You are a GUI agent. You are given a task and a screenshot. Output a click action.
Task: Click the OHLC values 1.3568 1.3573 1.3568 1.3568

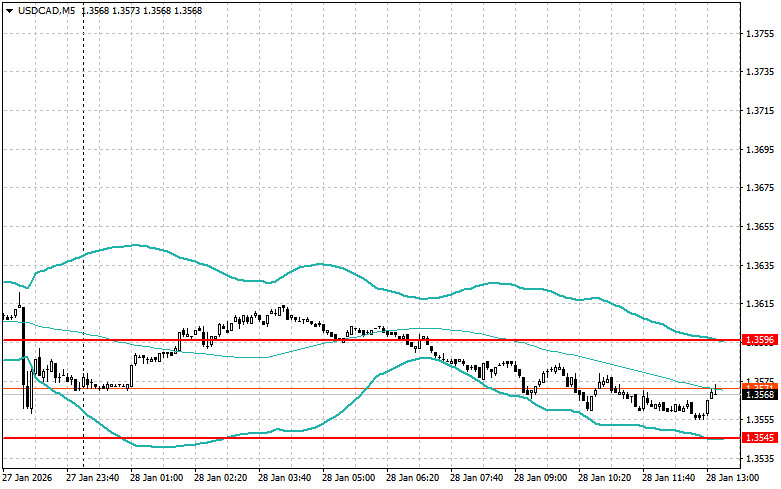click(x=141, y=10)
